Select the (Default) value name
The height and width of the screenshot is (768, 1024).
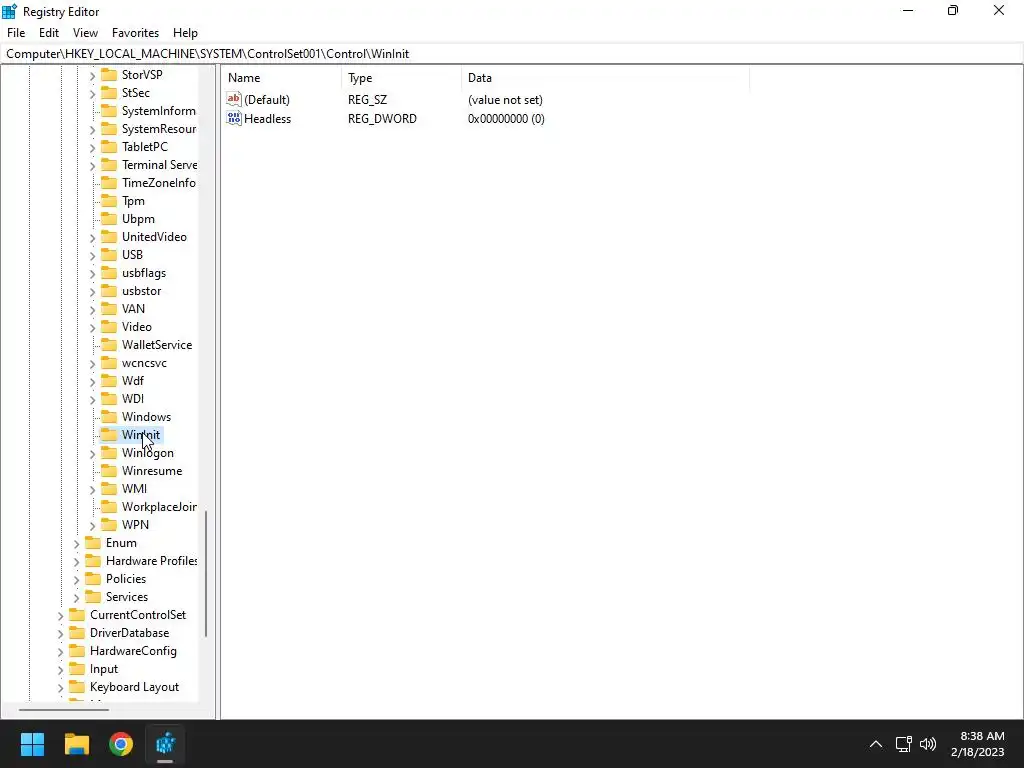click(x=266, y=100)
